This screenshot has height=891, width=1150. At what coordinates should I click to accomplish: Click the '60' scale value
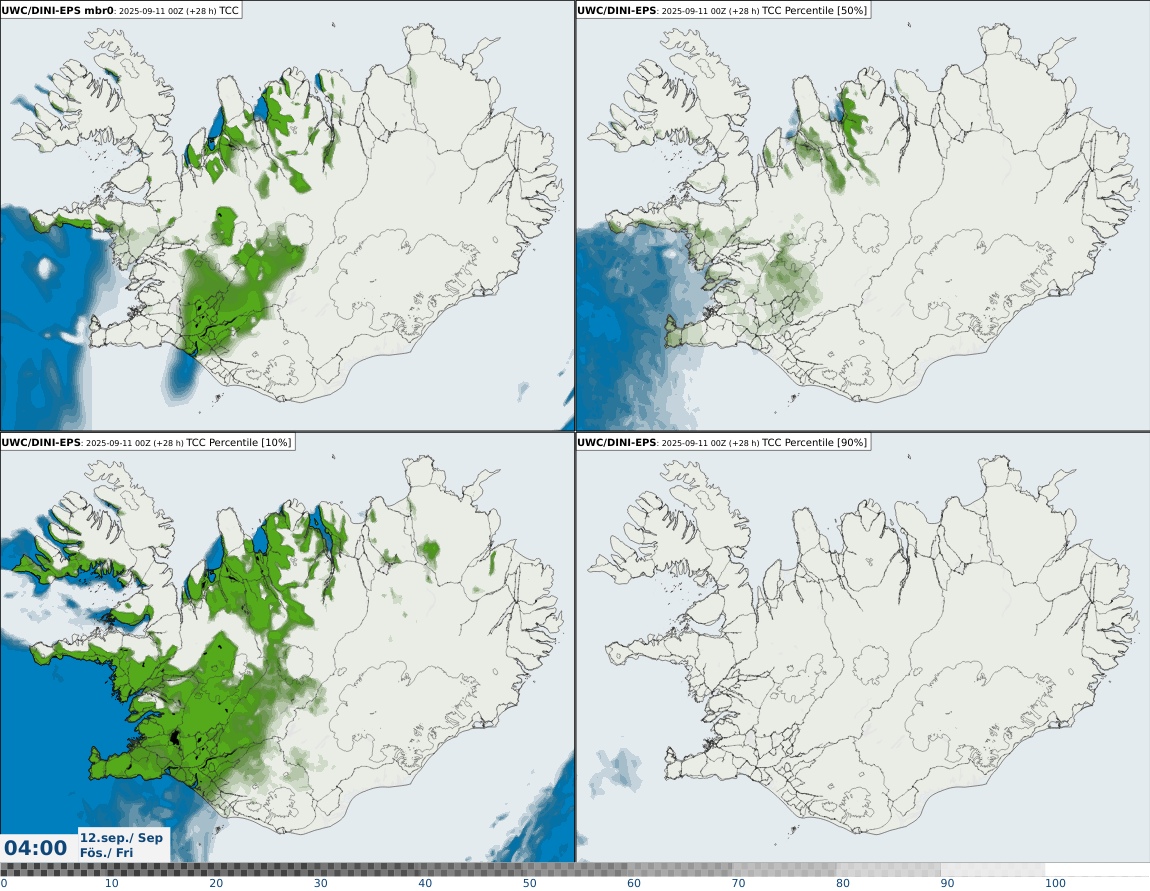634,883
